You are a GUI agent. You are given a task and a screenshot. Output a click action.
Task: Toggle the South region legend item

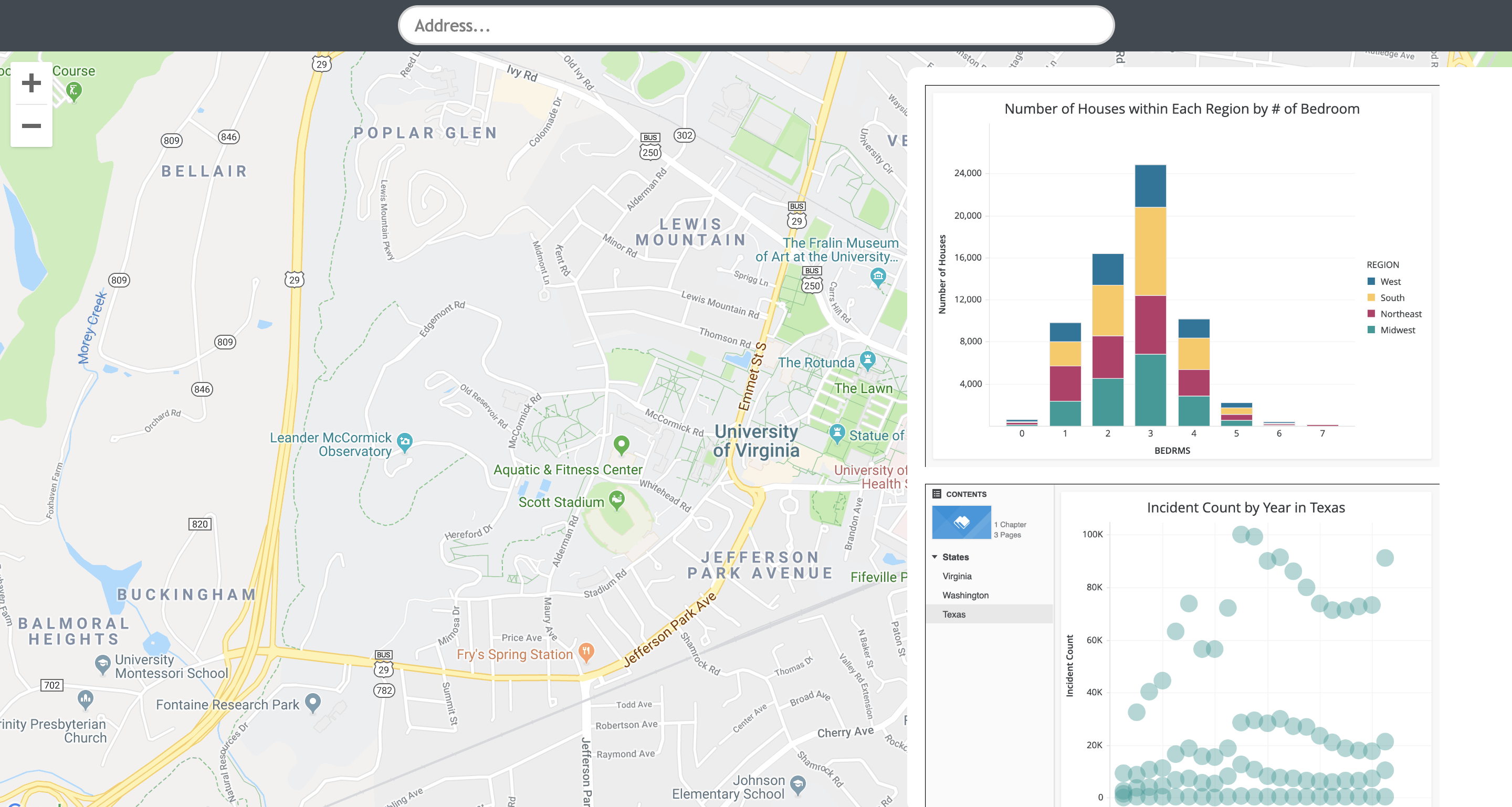[1392, 298]
